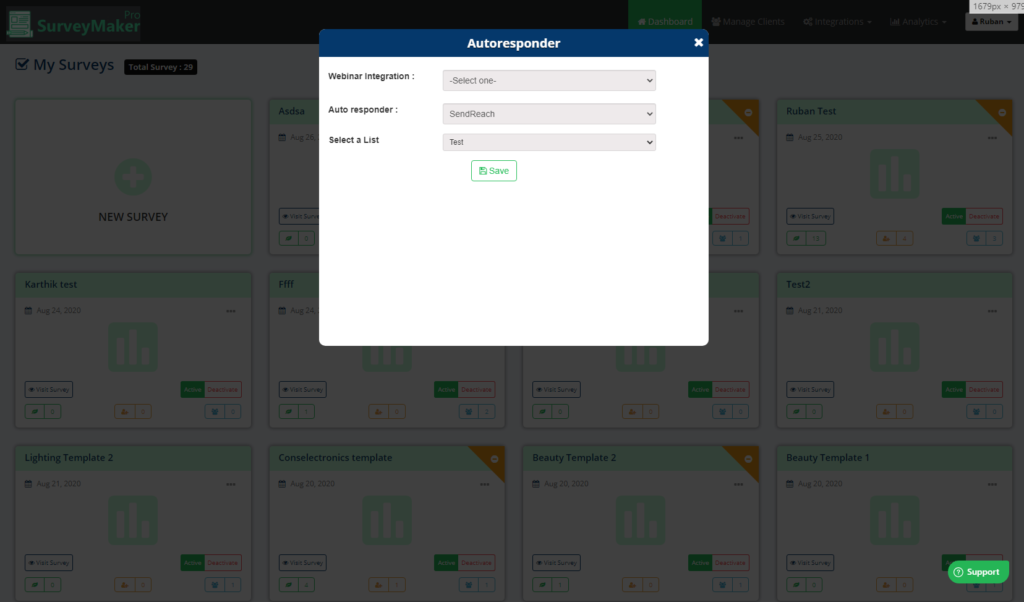Expand the Analytics menu
Viewport: 1024px width, 602px height.
click(x=918, y=22)
